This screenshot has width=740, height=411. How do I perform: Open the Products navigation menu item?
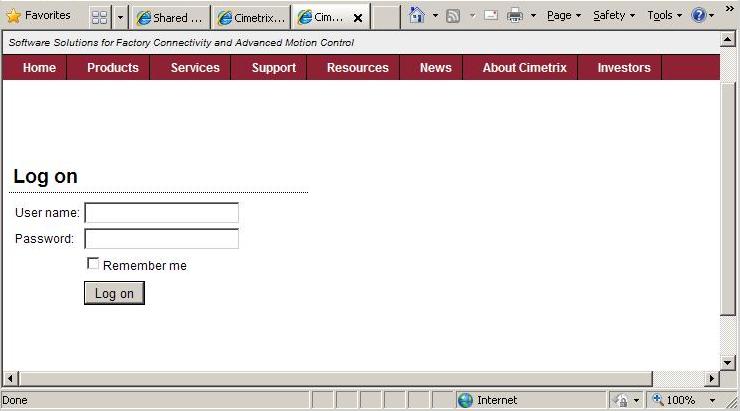[x=112, y=68]
